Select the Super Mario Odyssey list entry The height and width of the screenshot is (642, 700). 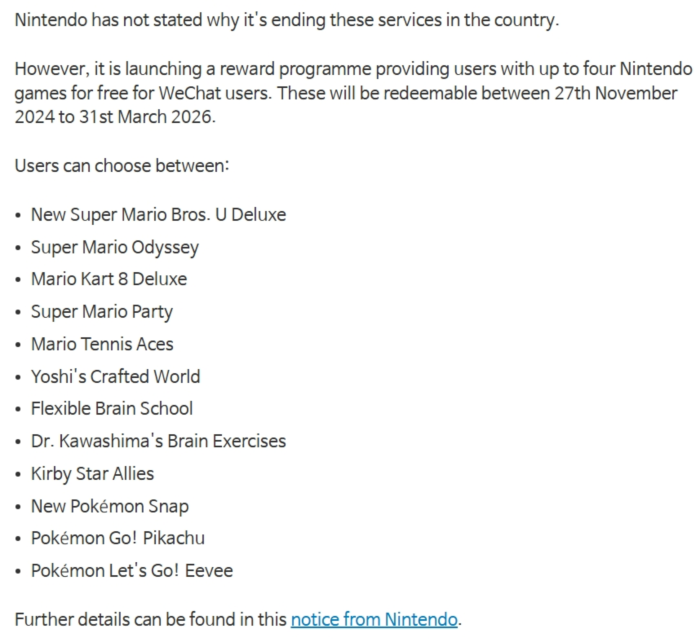(115, 247)
